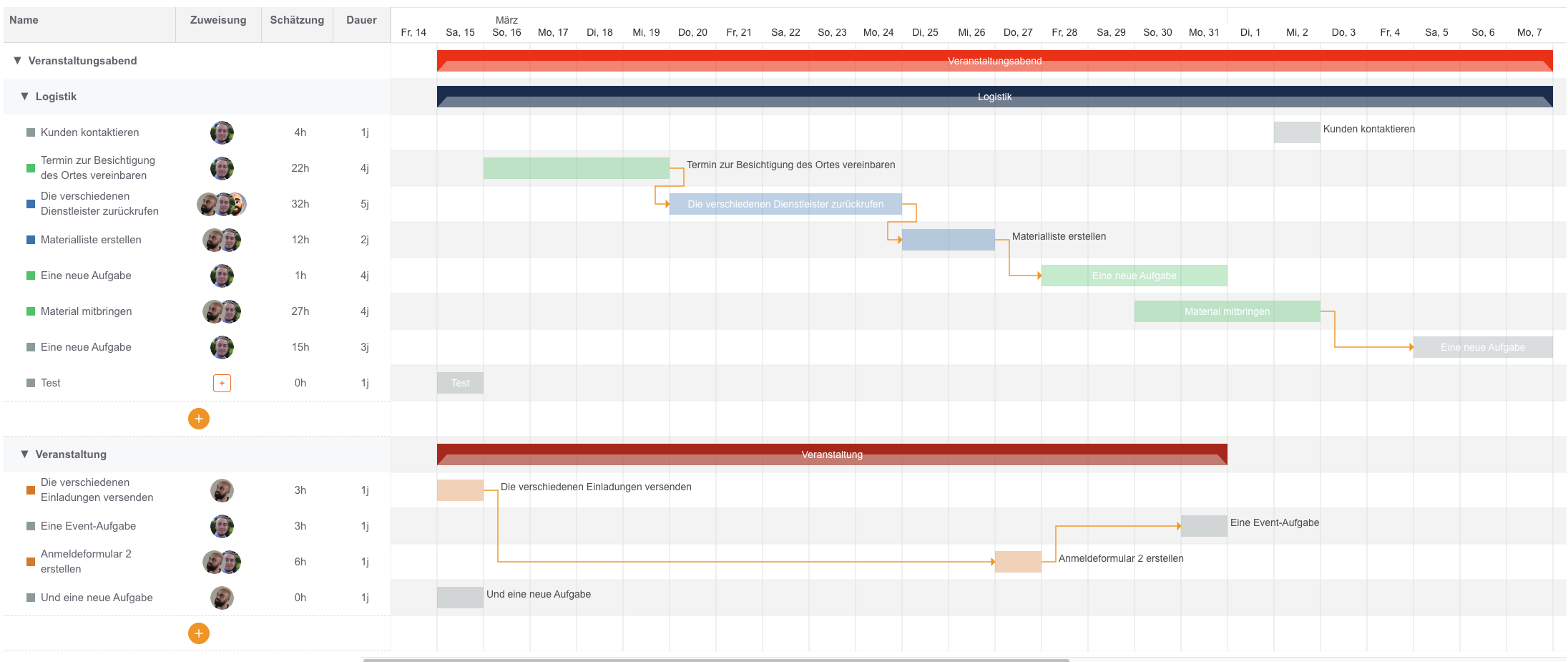Open the Eine Event-Aufgabe task name
Image resolution: width=1568 pixels, height=662 pixels.
pos(88,526)
